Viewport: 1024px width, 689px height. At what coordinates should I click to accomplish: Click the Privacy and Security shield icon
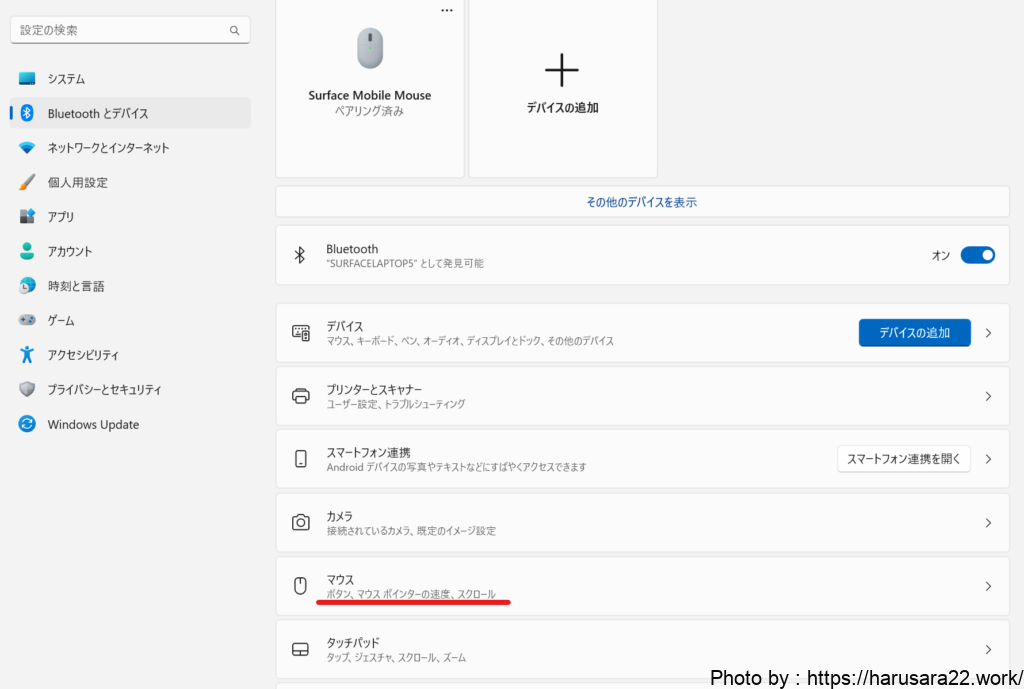[x=27, y=390]
